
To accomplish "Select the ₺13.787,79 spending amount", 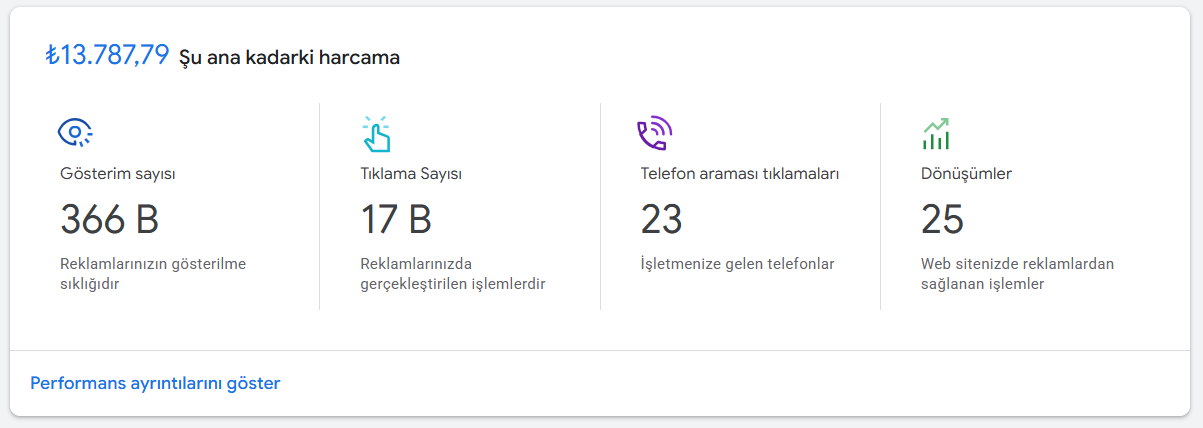I will coord(107,55).
